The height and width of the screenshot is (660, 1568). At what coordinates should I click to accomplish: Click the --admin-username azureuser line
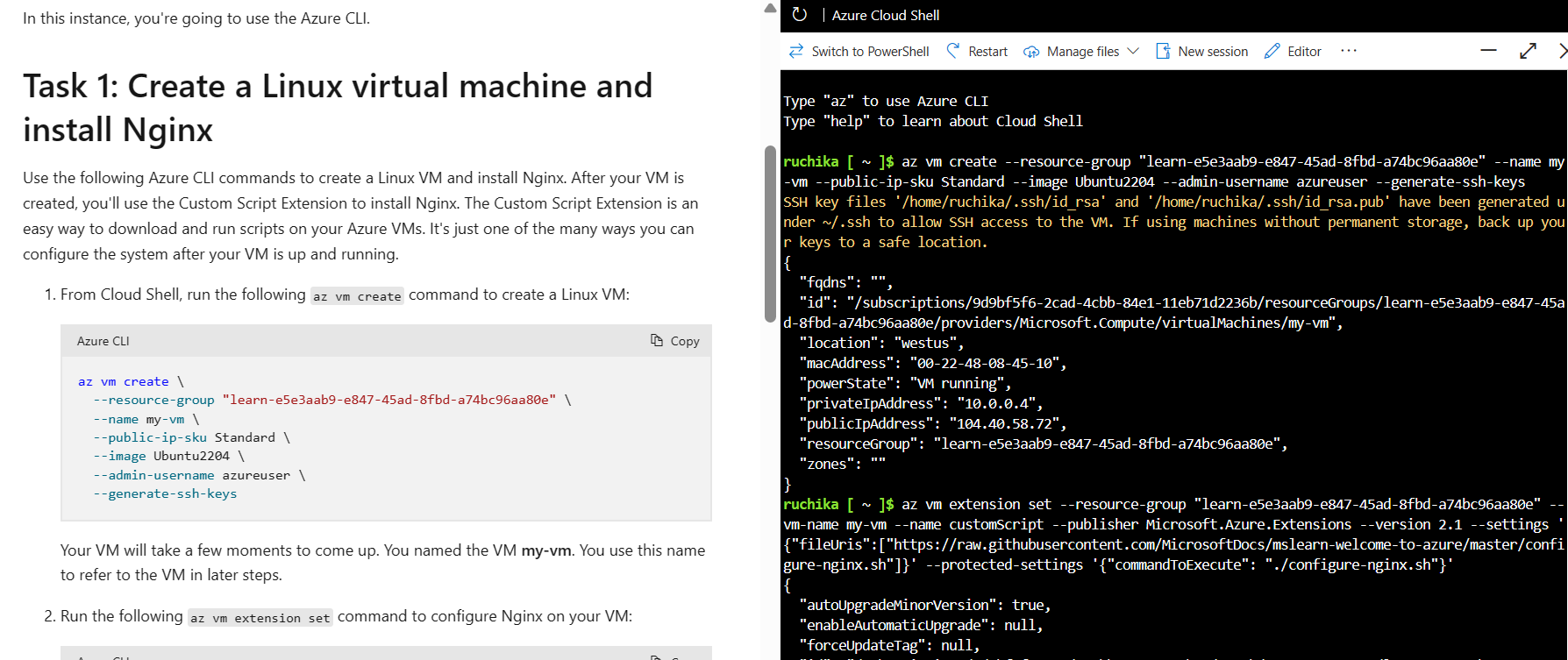pyautogui.click(x=199, y=475)
